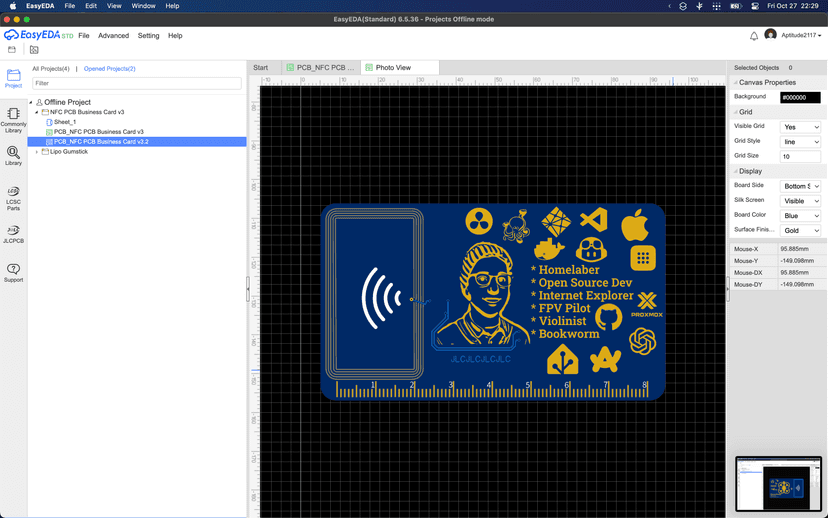The height and width of the screenshot is (518, 828).
Task: Click the folder icon below EasyEDA logo
Action: point(12,50)
